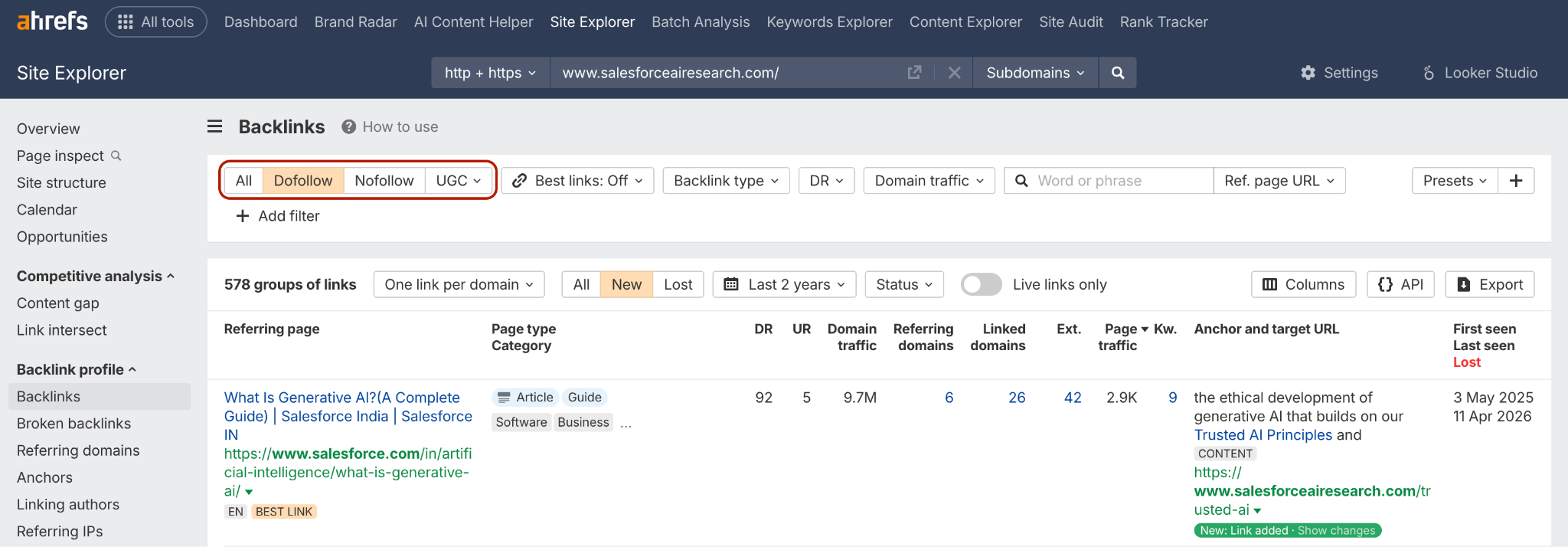The image size is (1568, 547).
Task: Open the DR filter dropdown
Action: (827, 181)
